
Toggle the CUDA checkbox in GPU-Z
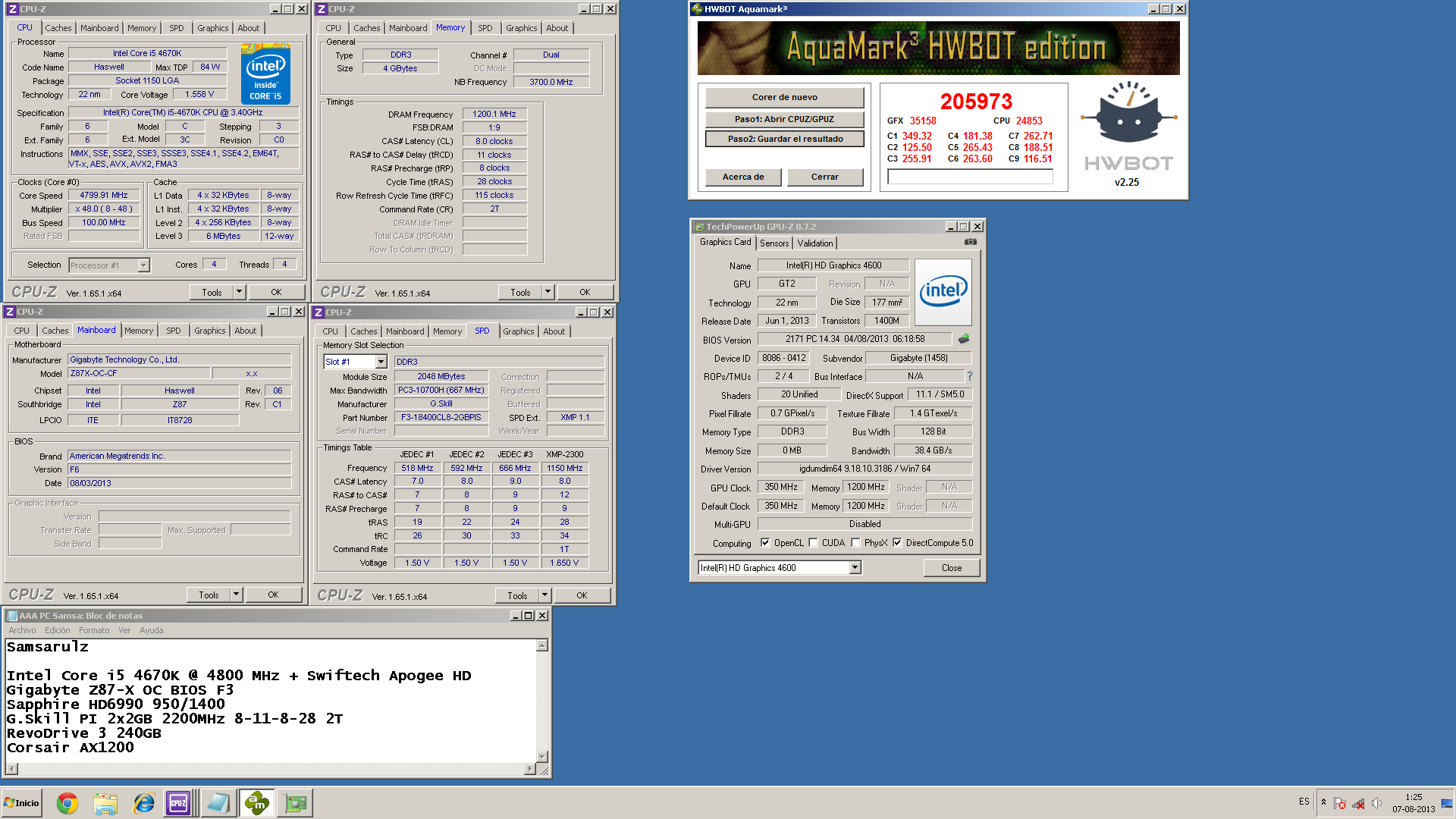814,543
